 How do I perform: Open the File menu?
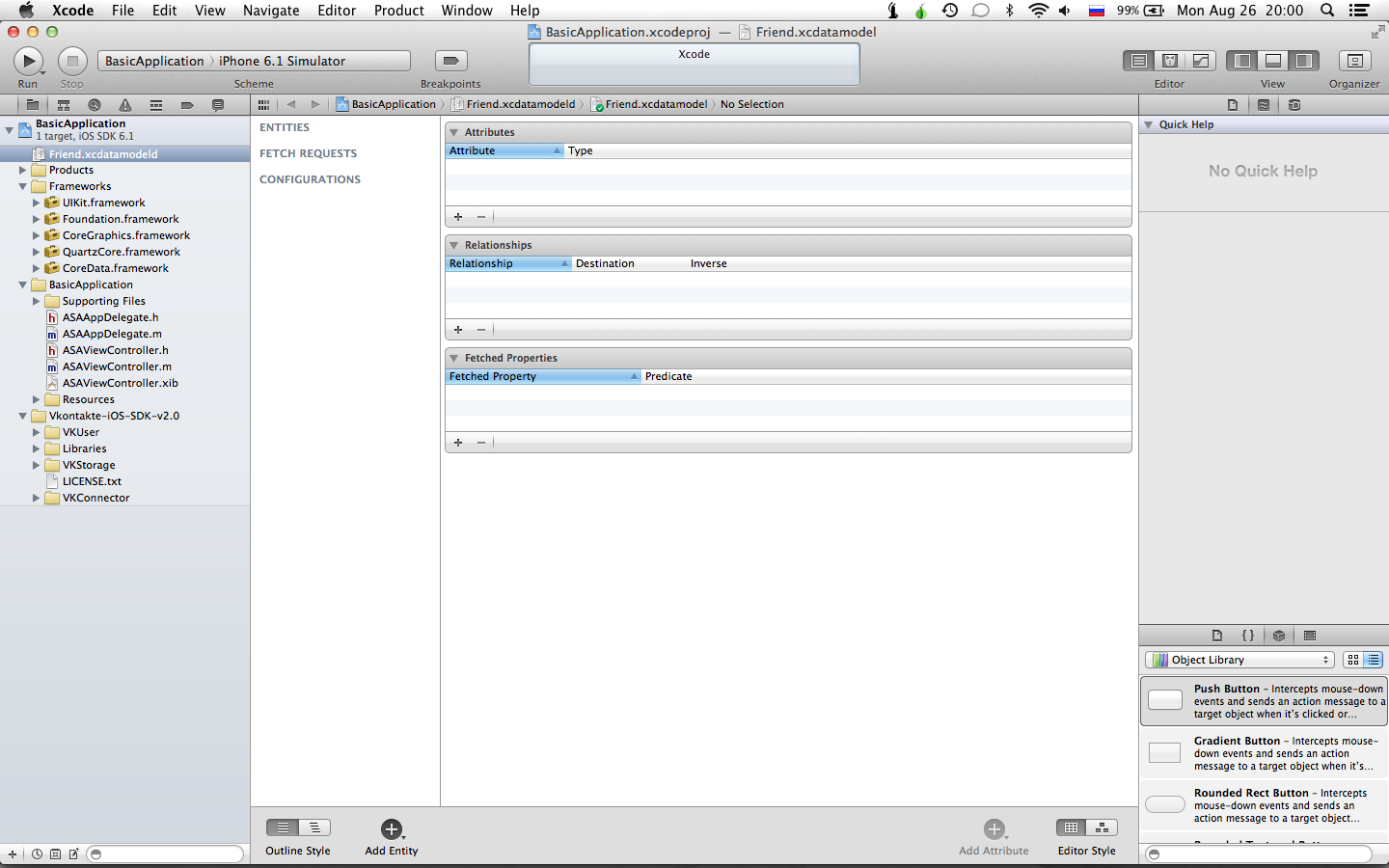pyautogui.click(x=123, y=11)
